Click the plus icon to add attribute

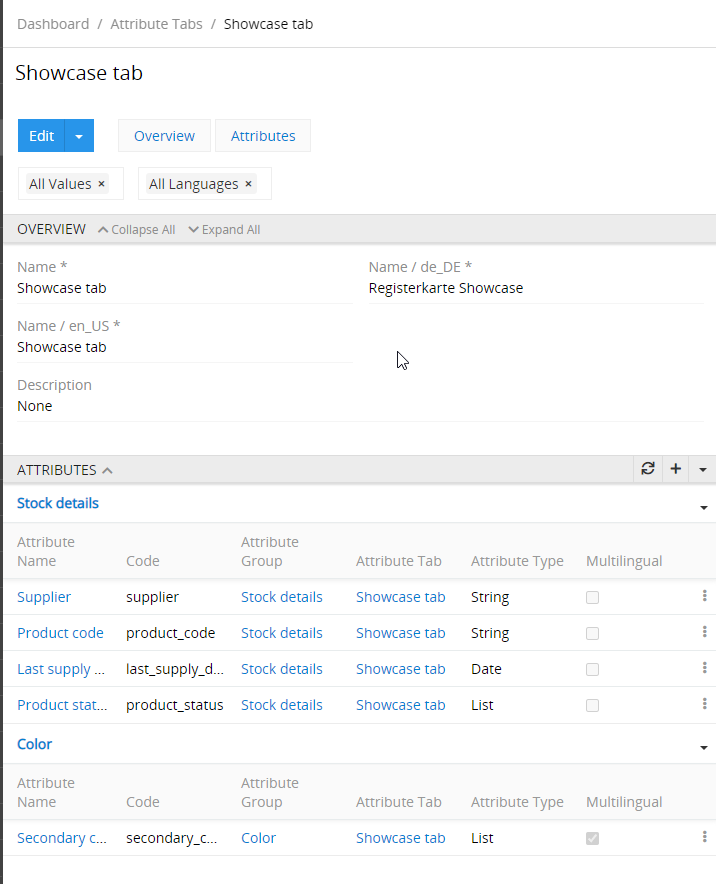point(676,469)
